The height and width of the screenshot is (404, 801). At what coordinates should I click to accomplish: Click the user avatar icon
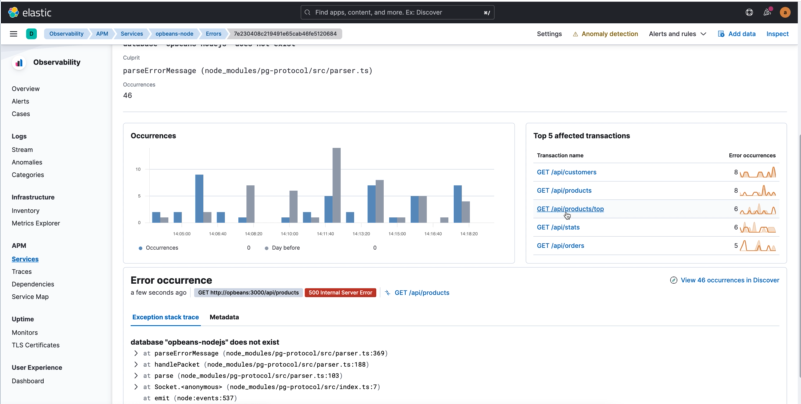786,12
